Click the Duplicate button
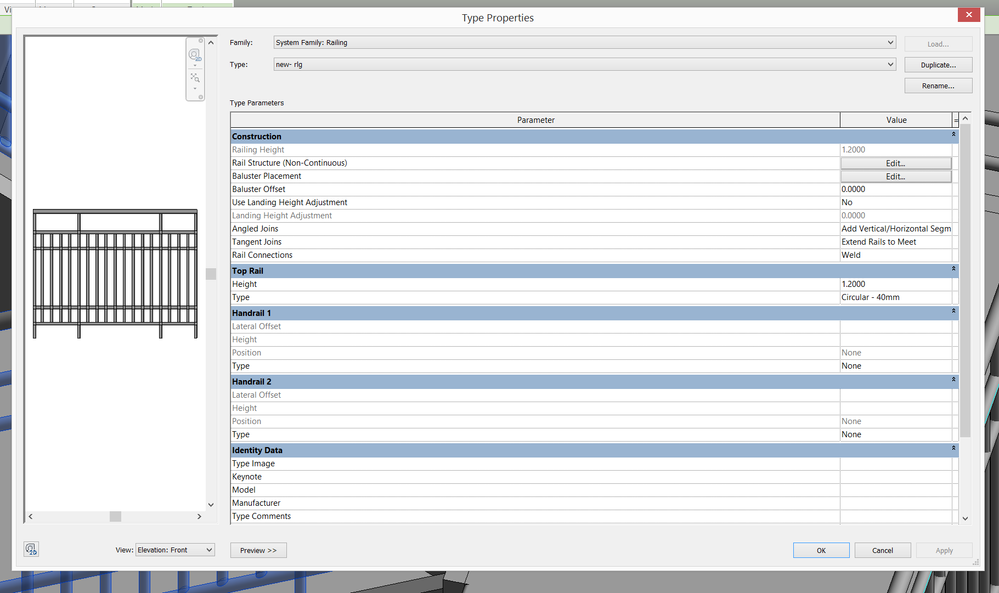Screen dimensions: 999x593 [938, 65]
